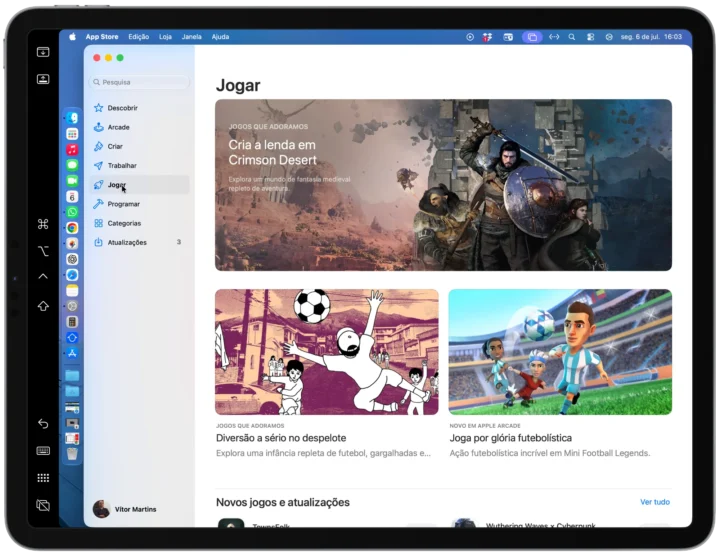Show the Sidecar on-screen keyboard
Image resolution: width=720 pixels, height=557 pixels.
tap(43, 451)
